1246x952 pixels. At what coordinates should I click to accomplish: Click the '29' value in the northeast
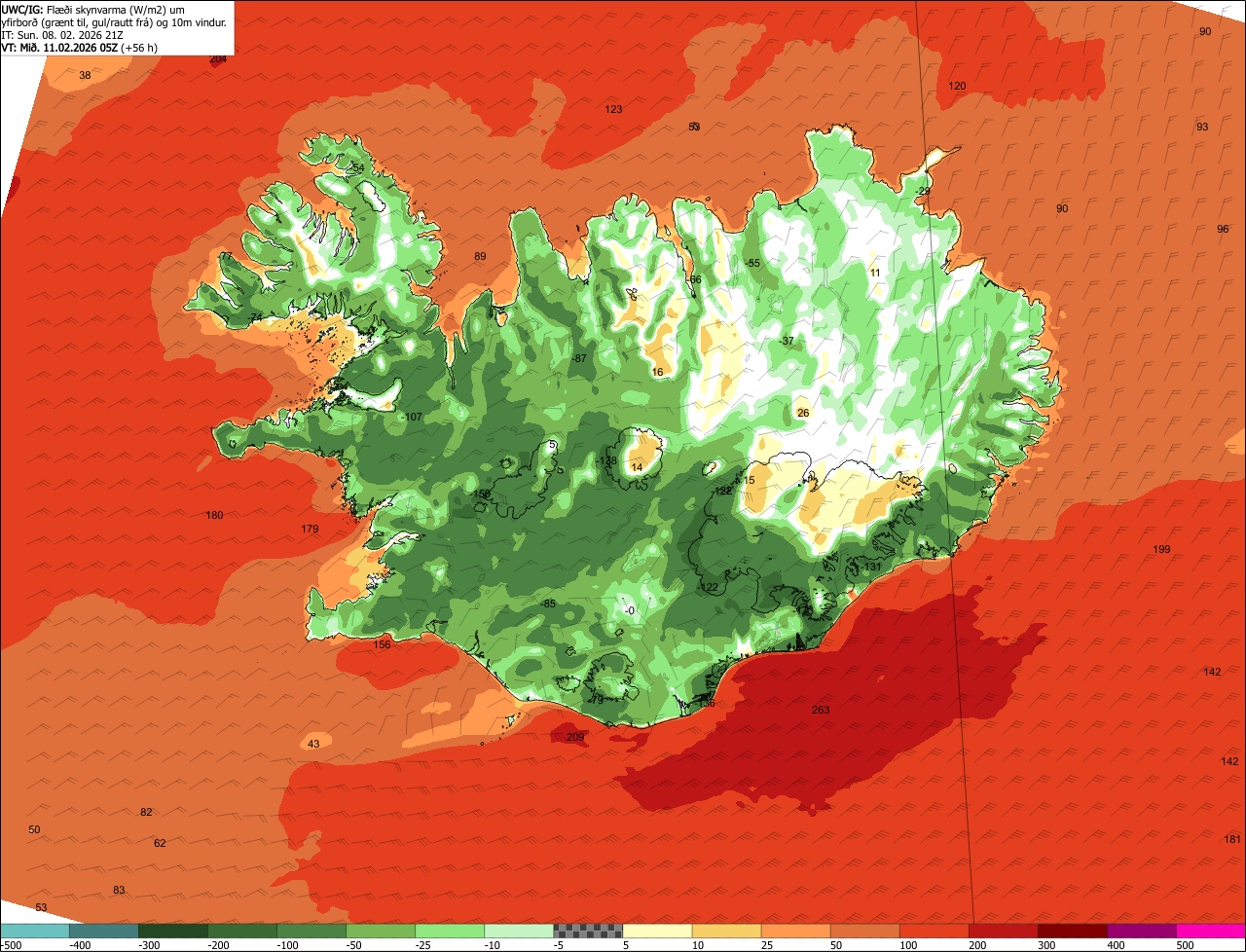tap(924, 191)
